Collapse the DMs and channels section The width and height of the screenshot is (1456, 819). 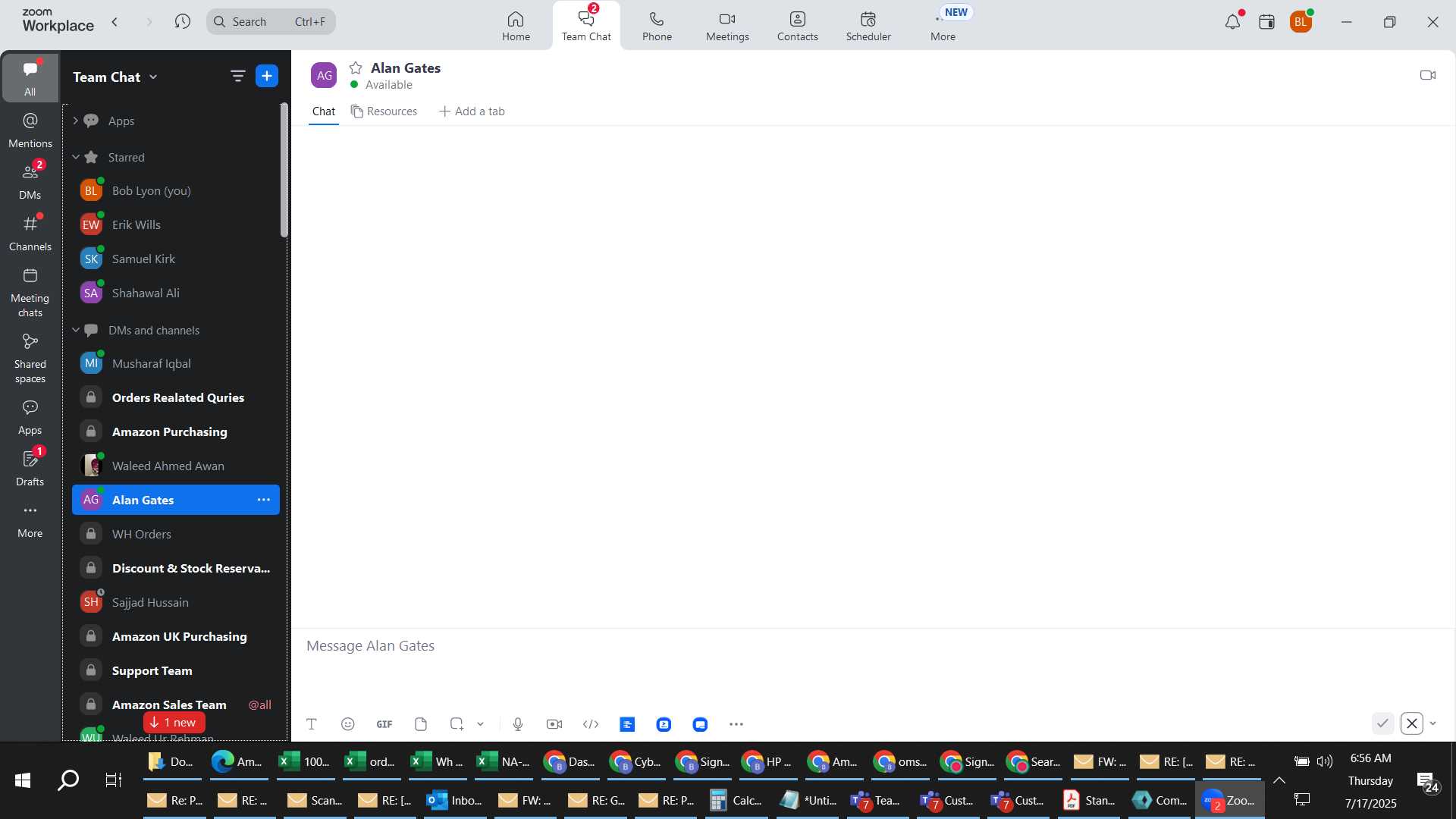[75, 330]
